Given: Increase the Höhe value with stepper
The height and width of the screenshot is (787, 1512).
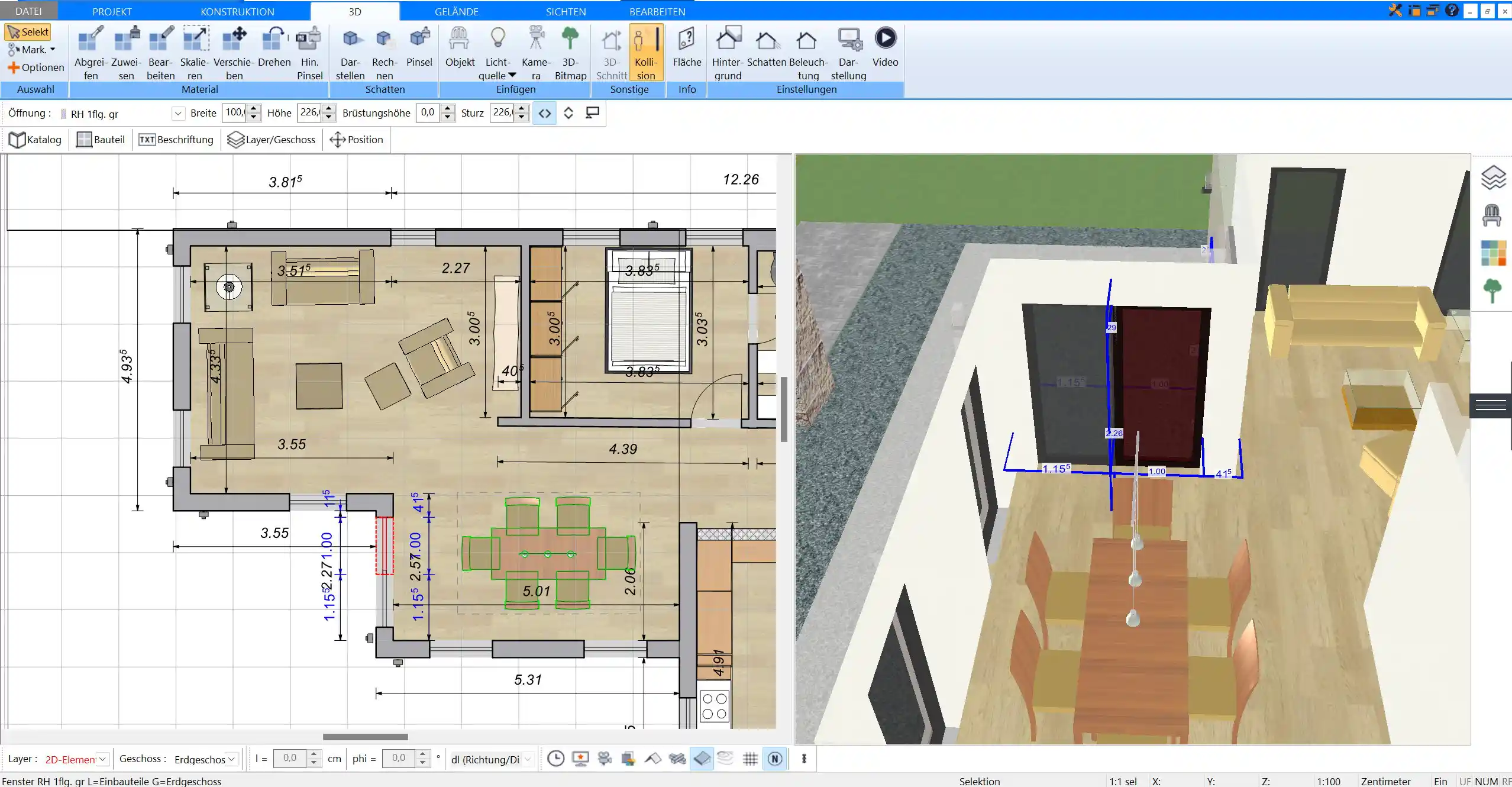Looking at the screenshot, I should click(x=329, y=108).
